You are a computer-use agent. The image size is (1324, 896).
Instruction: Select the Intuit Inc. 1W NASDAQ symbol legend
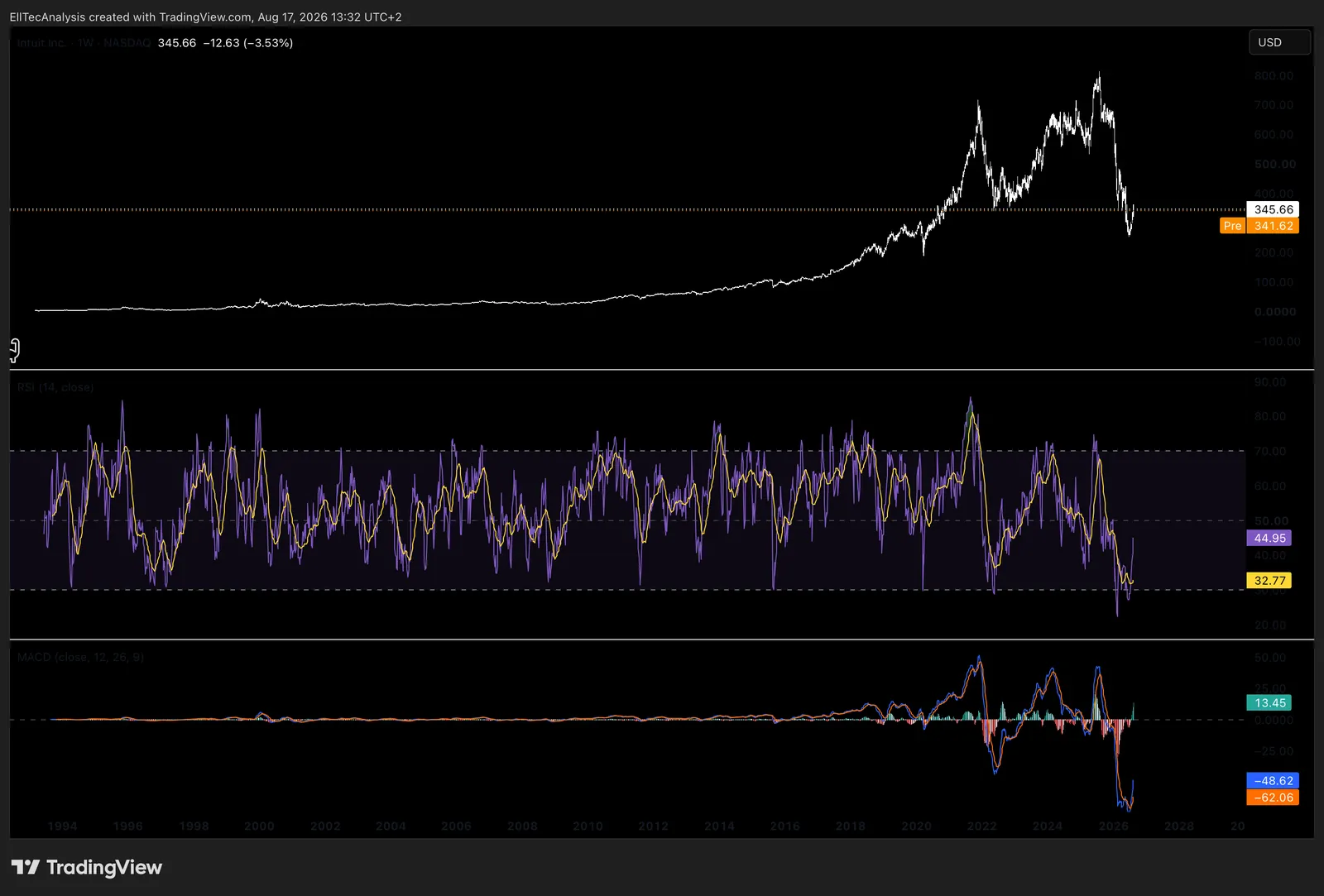point(84,43)
